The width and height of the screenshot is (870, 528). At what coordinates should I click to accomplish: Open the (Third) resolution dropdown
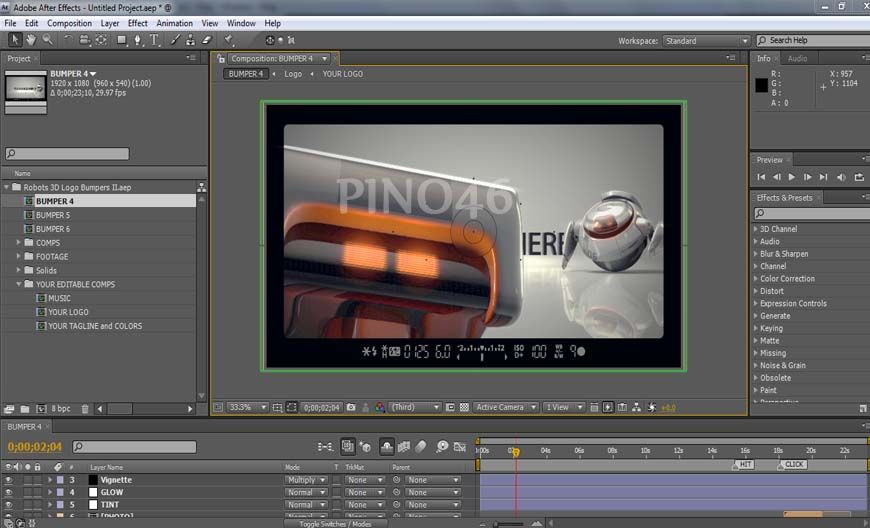tap(415, 408)
